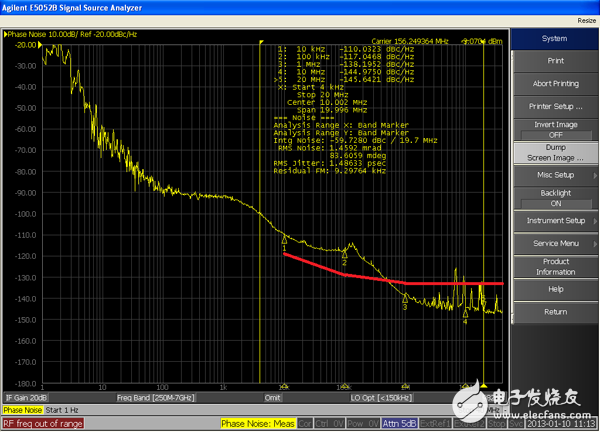Click Dump Screen Image softkey

click(x=555, y=152)
